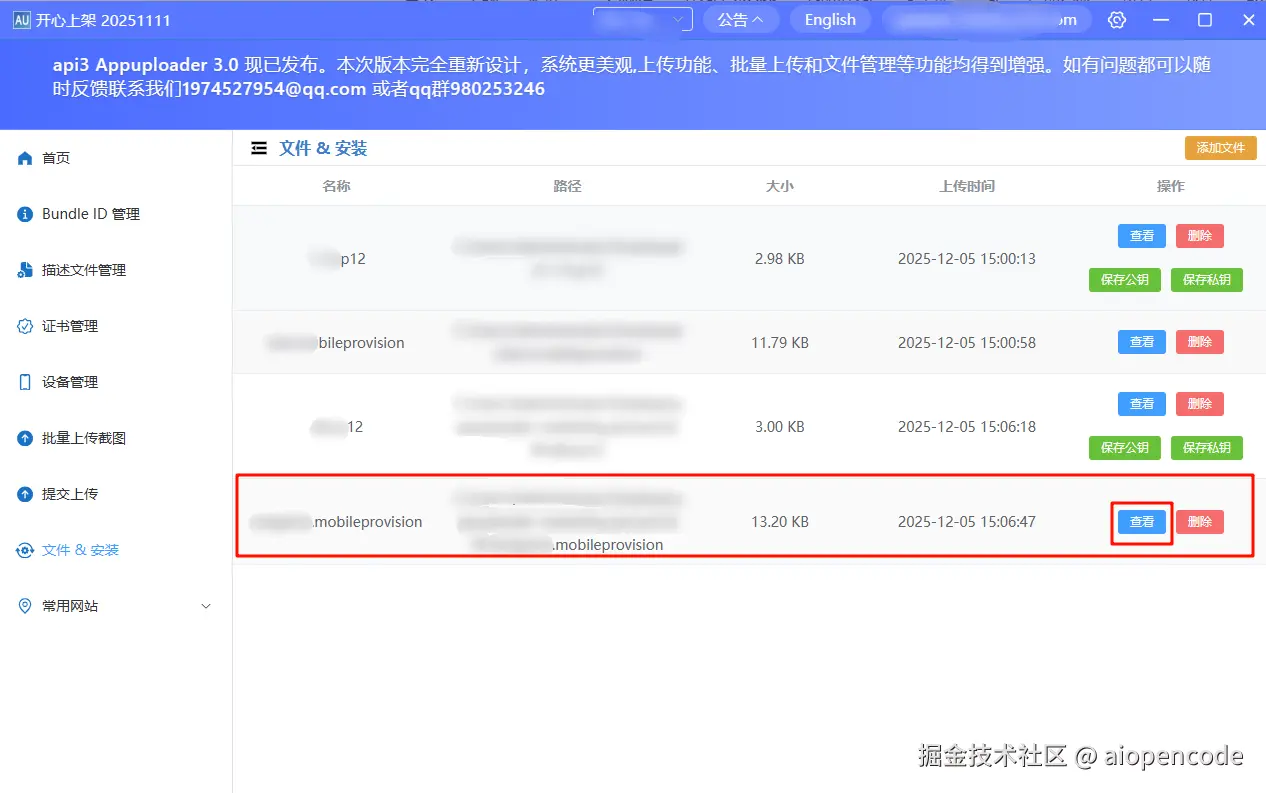The width and height of the screenshot is (1266, 793).
Task: Click the orange 添加文件 button
Action: pos(1220,147)
